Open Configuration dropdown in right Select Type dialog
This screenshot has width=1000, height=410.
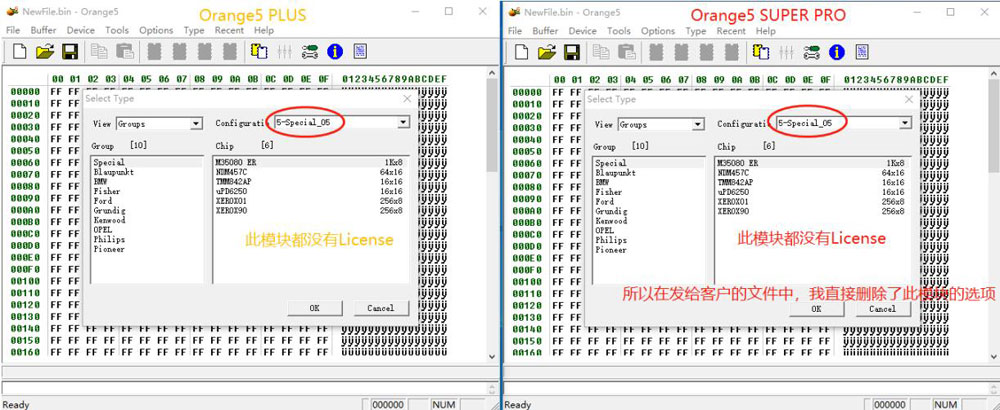point(904,123)
